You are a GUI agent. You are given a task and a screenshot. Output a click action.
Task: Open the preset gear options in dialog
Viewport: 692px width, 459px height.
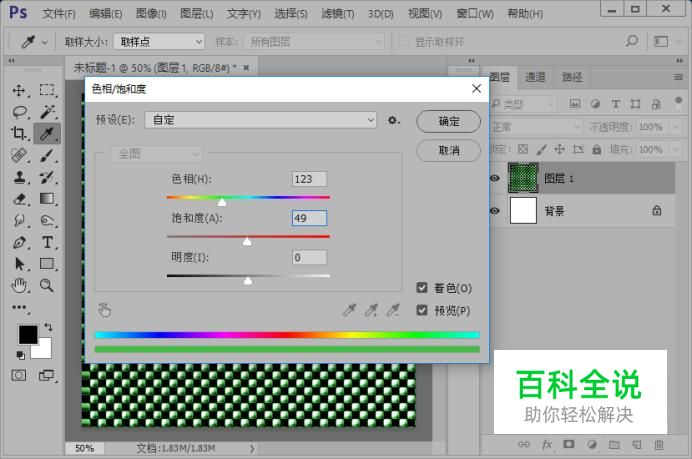[x=392, y=120]
